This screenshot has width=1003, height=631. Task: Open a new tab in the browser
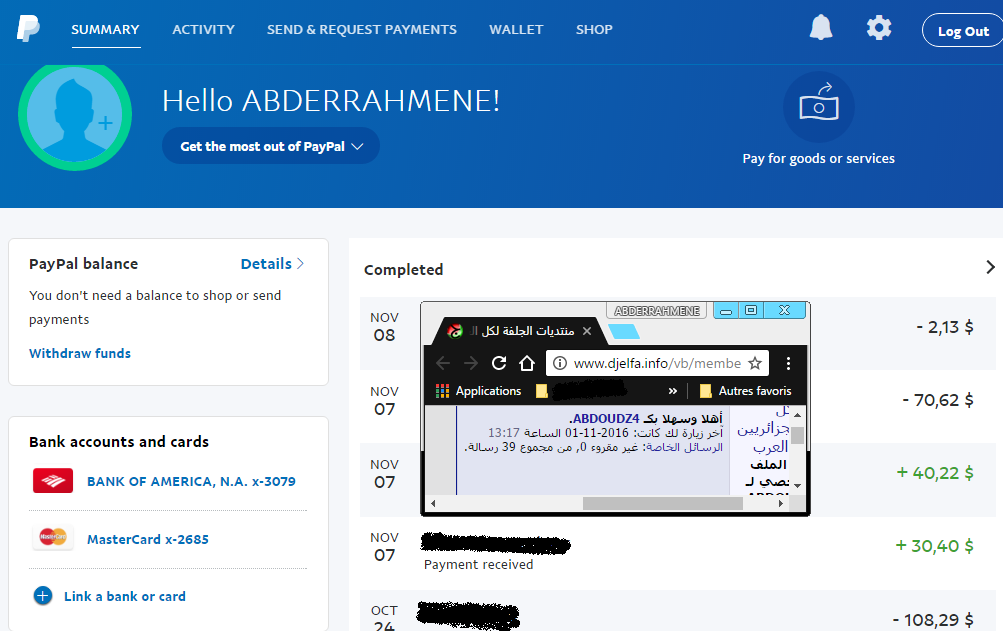624,331
